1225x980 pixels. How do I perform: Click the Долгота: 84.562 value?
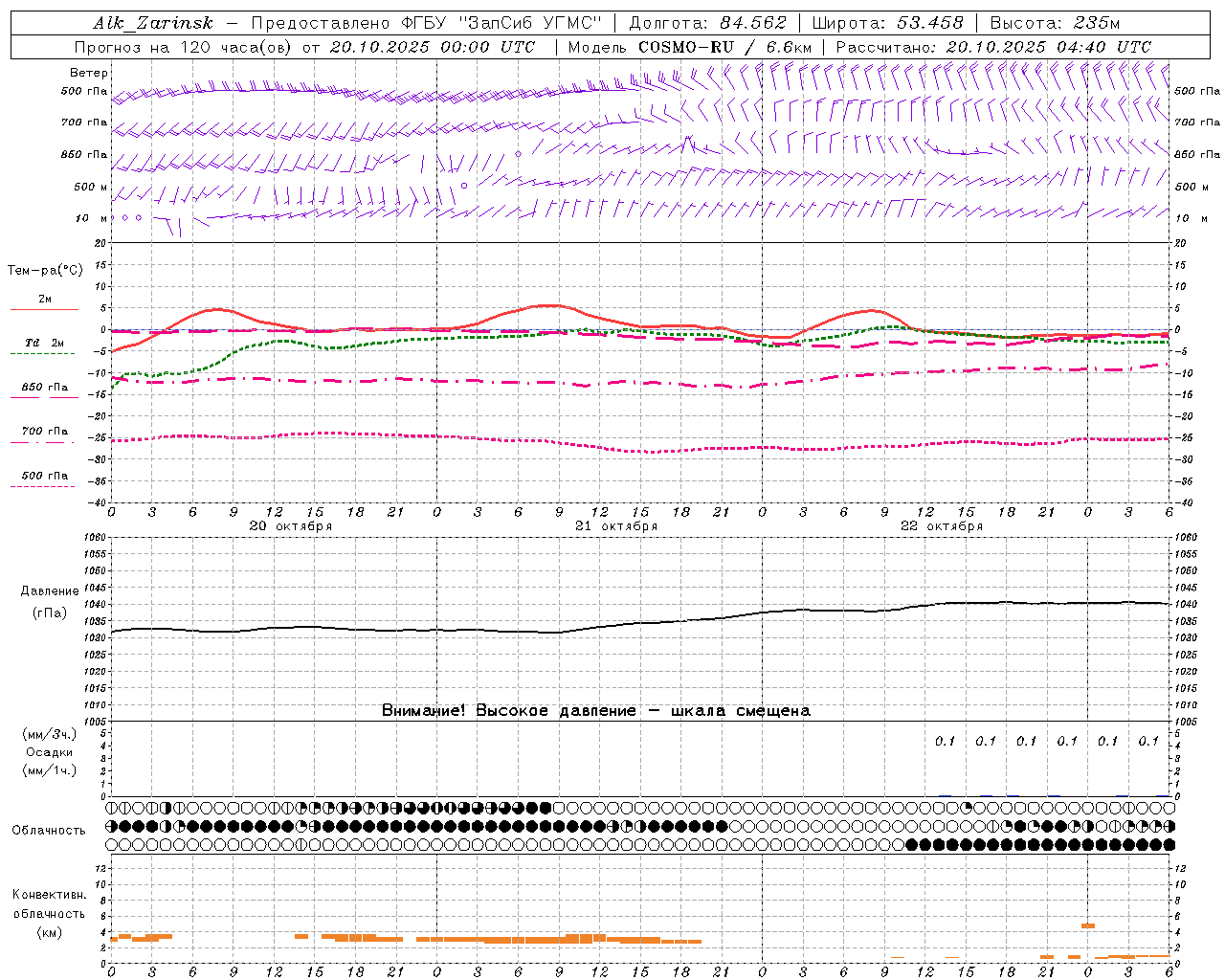(707, 24)
